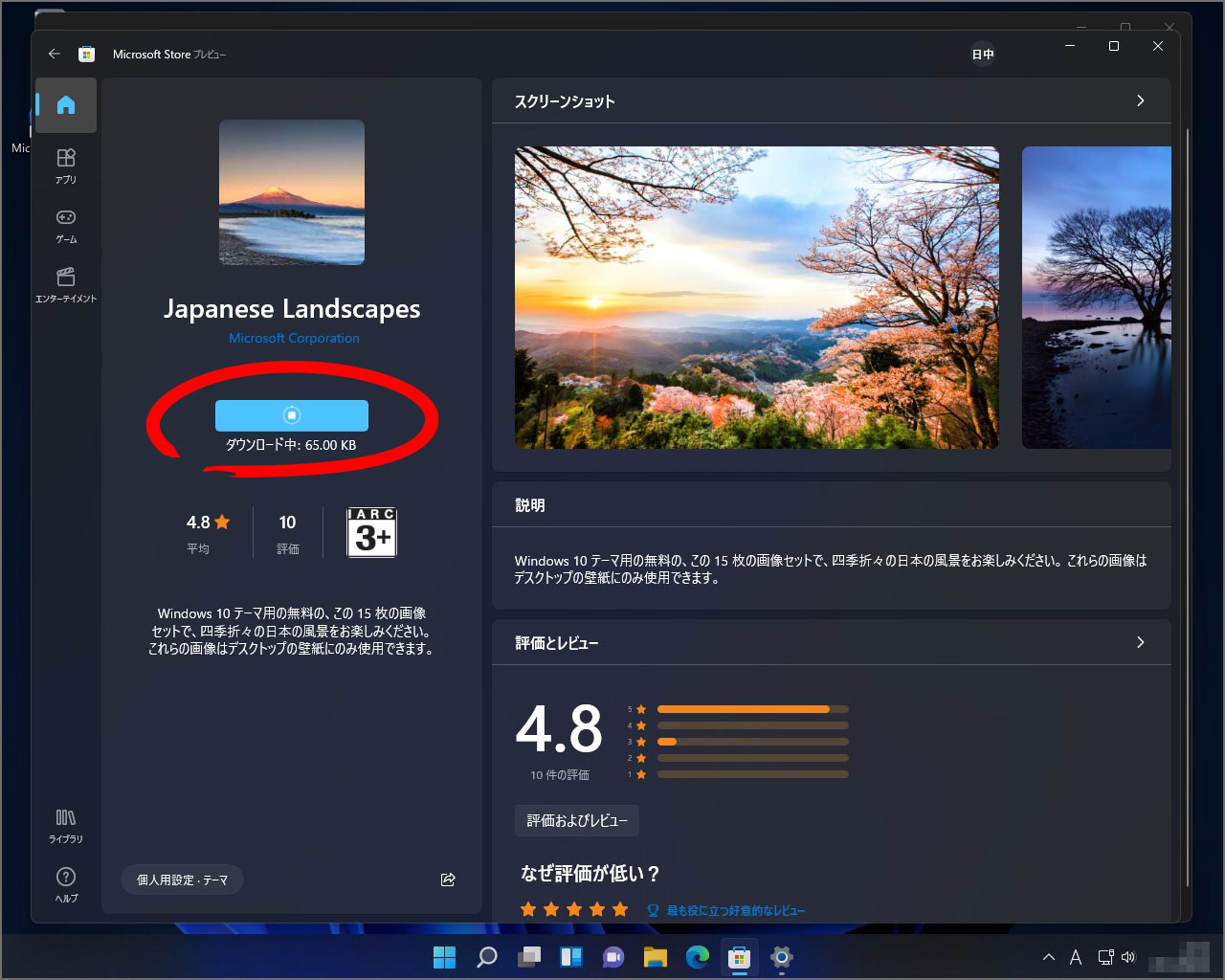Open ヘルプ help in sidebar
This screenshot has width=1225, height=980.
pos(66,885)
